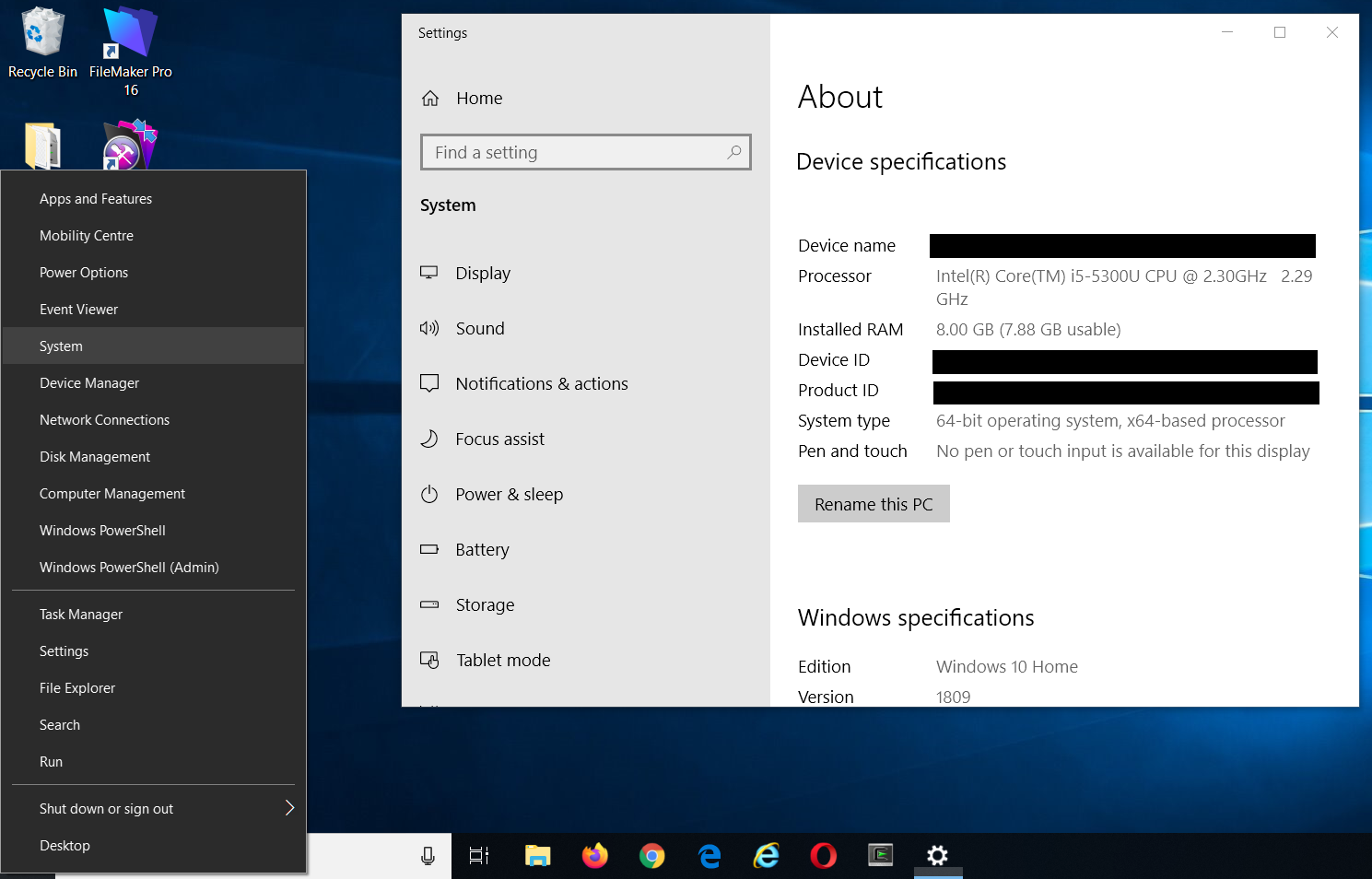Viewport: 1372px width, 879px height.
Task: Click the Home icon in Settings sidebar
Action: (430, 99)
